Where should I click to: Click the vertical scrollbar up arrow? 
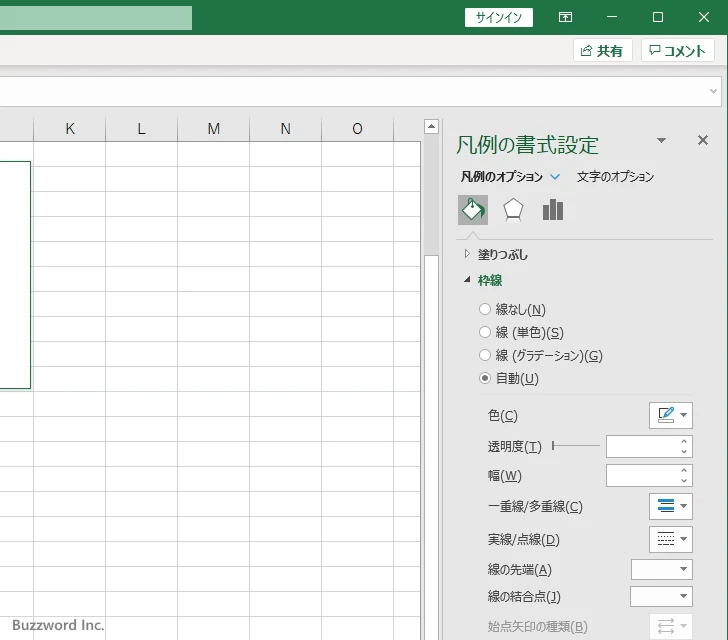pyautogui.click(x=431, y=126)
